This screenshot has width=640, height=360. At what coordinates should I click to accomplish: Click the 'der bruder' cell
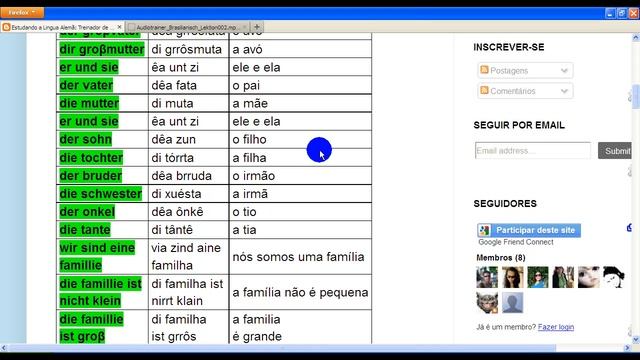(x=102, y=176)
